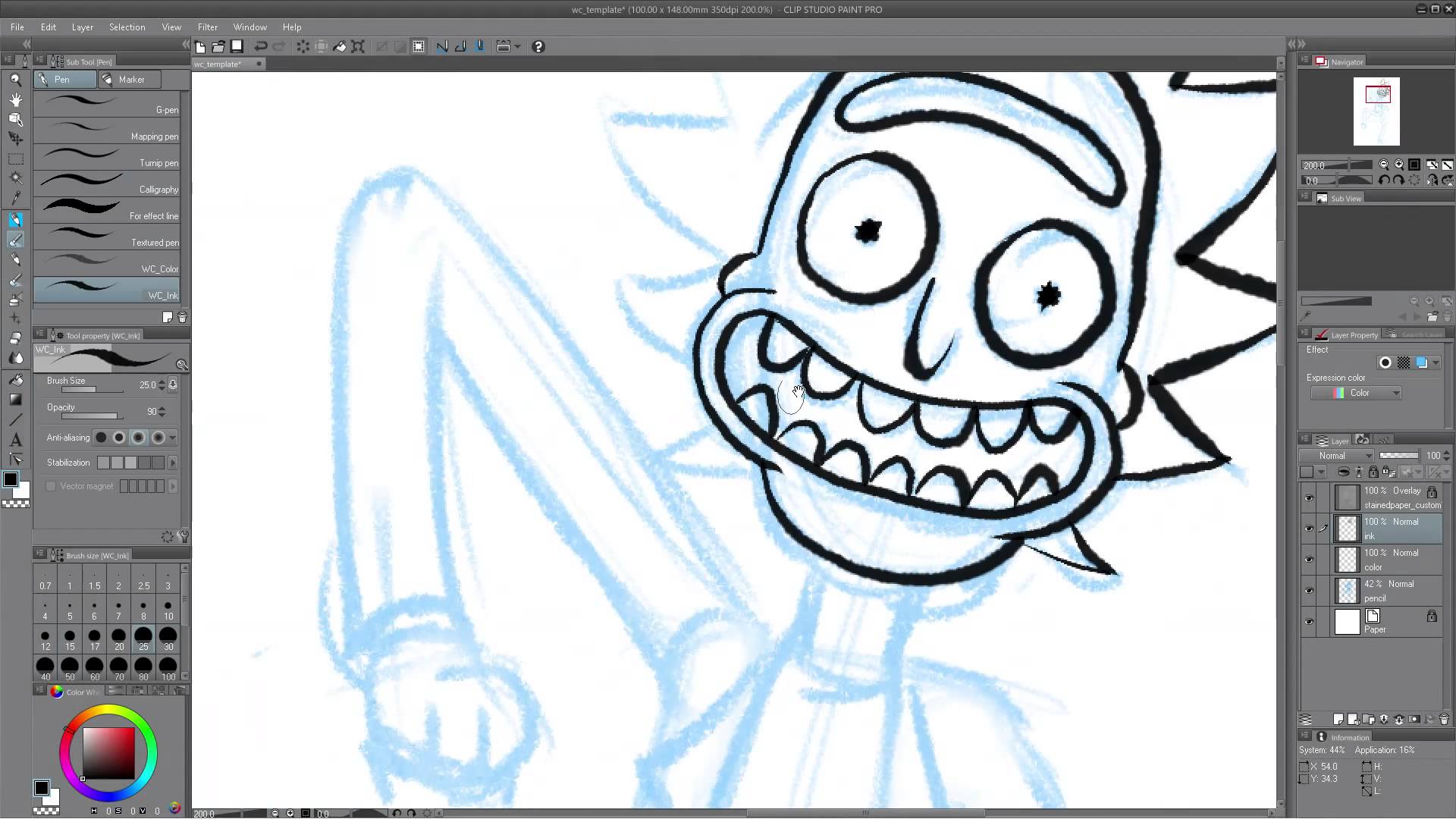The height and width of the screenshot is (819, 1456).
Task: Open the layer blending mode dropdown showing Normal
Action: coord(1337,456)
